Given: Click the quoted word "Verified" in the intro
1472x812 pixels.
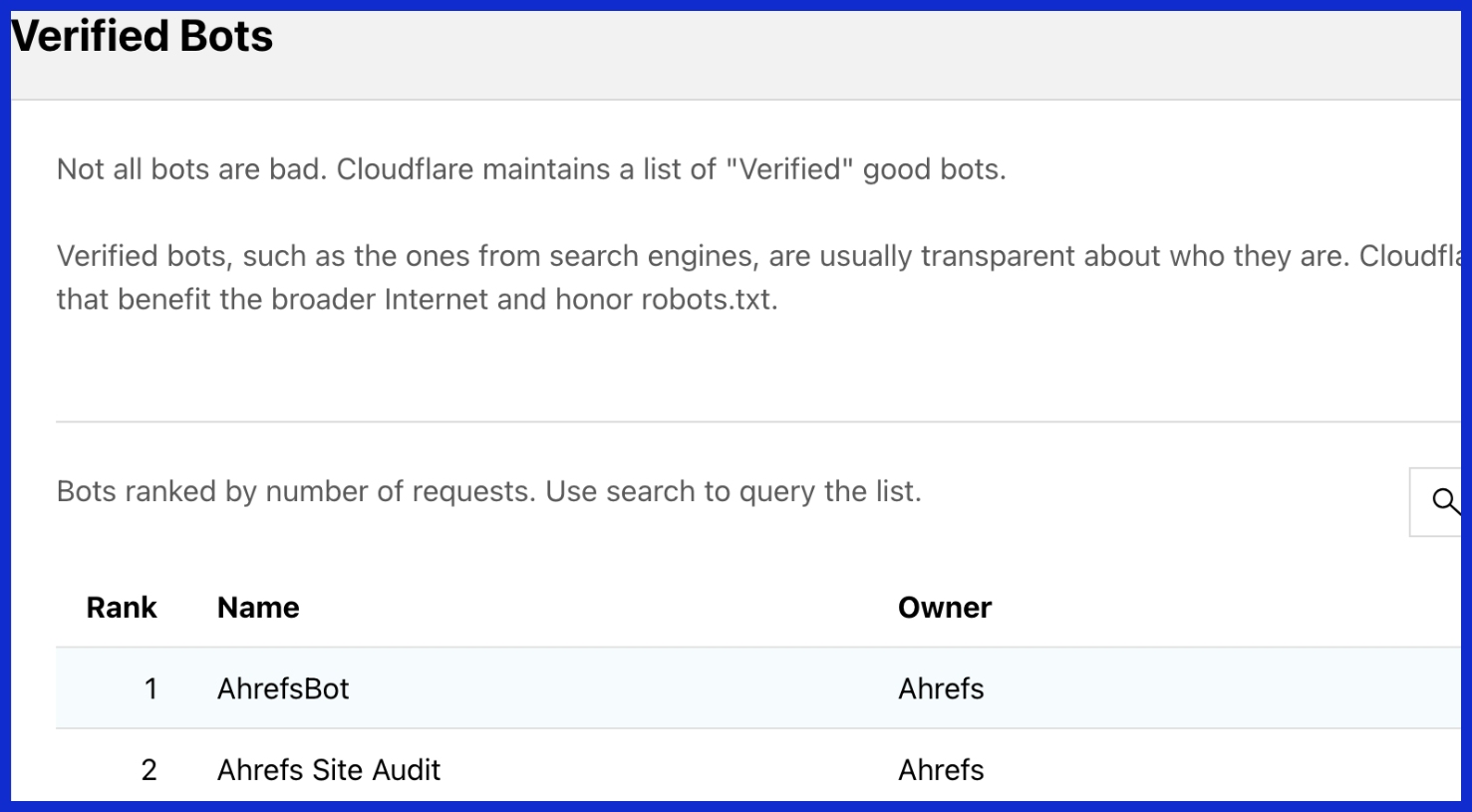Looking at the screenshot, I should click(x=790, y=169).
